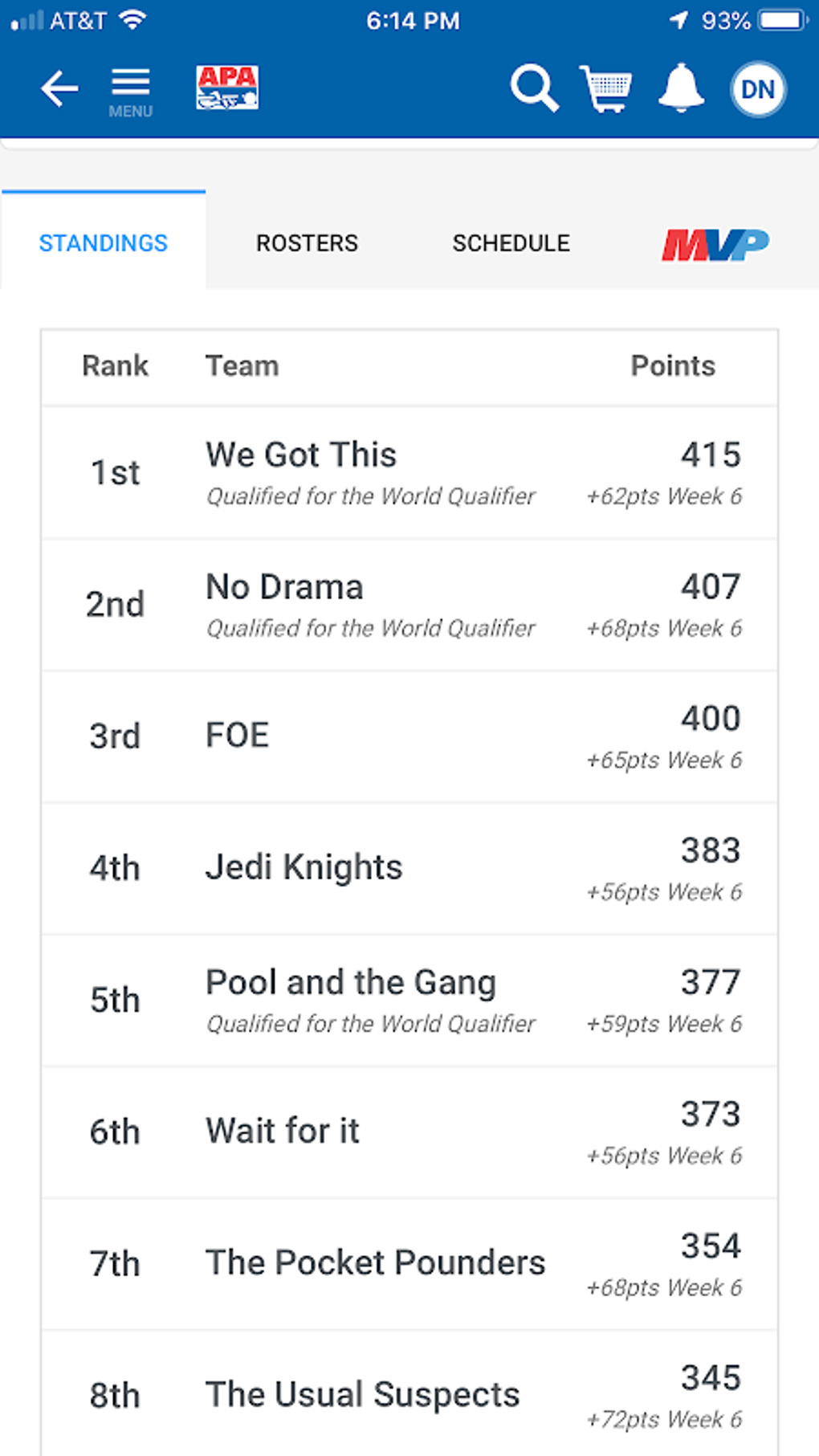This screenshot has width=819, height=1456.
Task: Switch to the Rosters tab
Action: coord(307,243)
